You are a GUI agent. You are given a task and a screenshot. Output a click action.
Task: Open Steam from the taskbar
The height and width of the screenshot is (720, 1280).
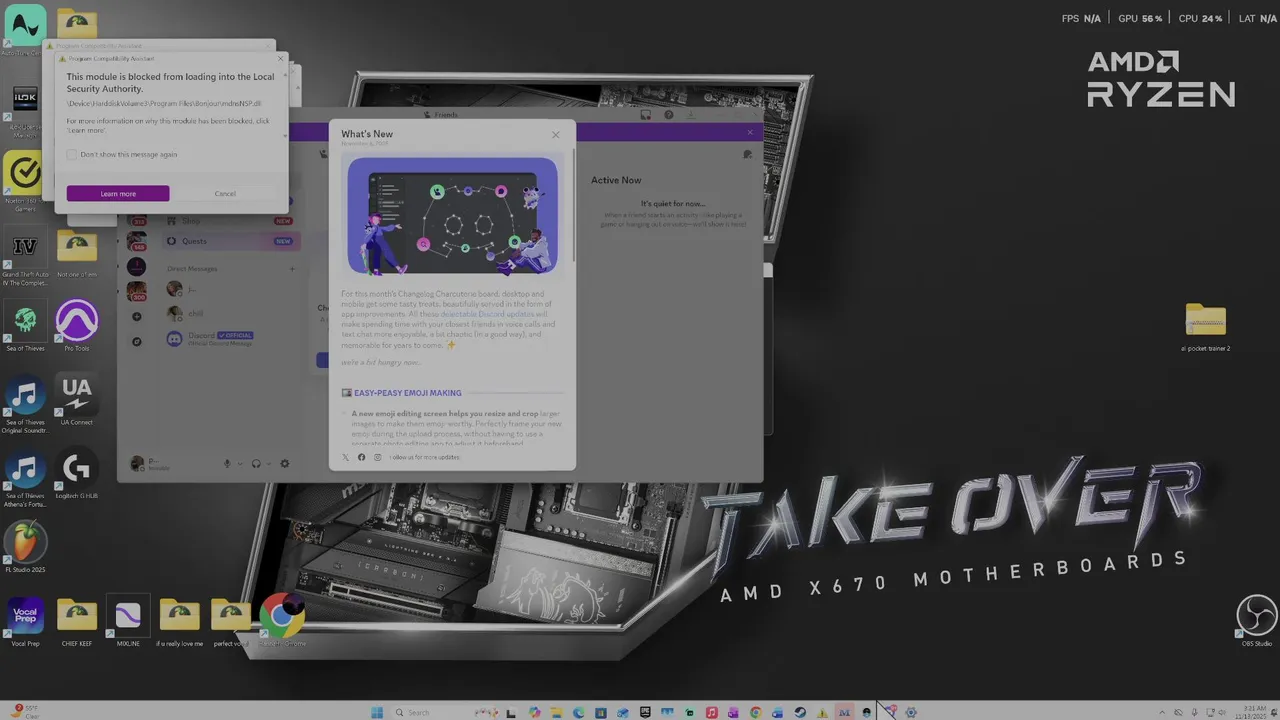[x=800, y=713]
